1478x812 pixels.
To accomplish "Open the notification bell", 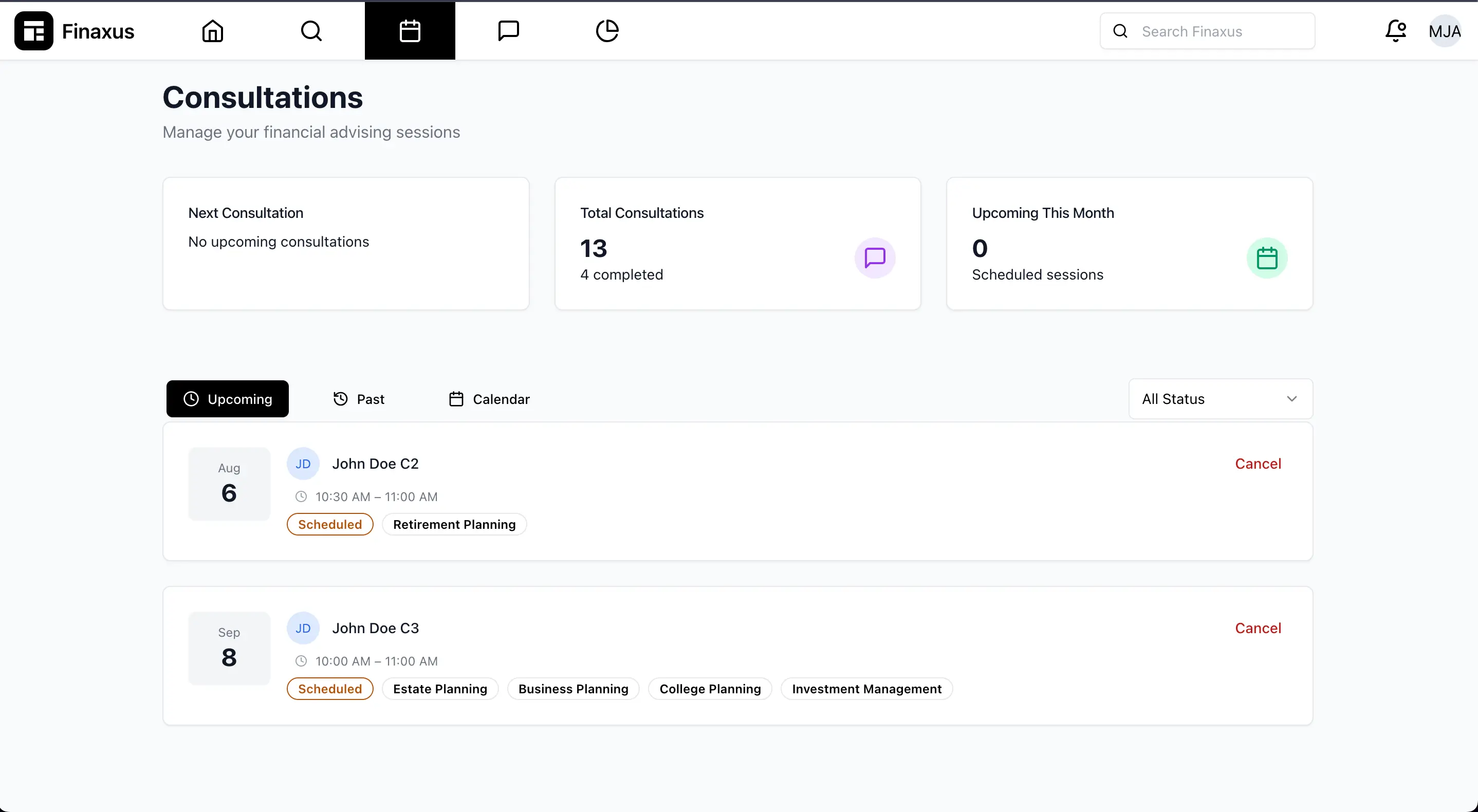I will tap(1395, 30).
